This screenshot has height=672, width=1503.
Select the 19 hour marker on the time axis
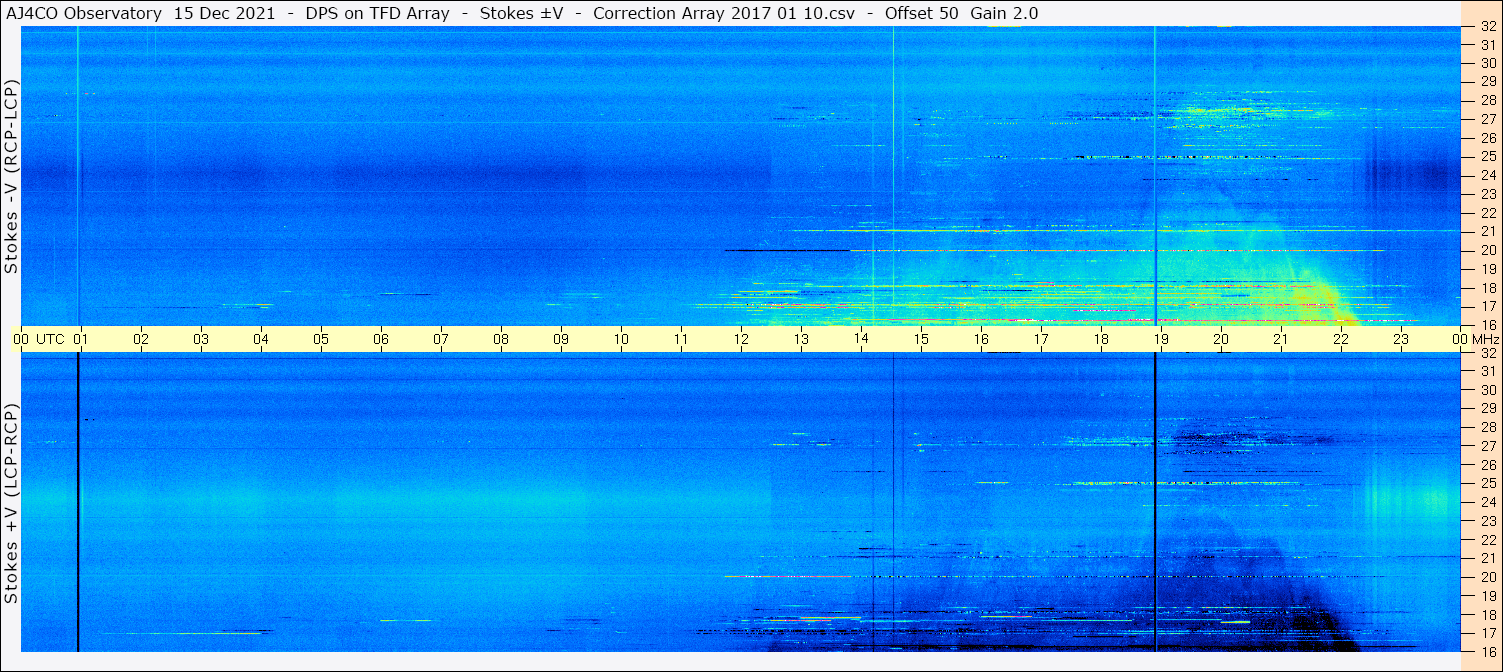pos(1161,339)
